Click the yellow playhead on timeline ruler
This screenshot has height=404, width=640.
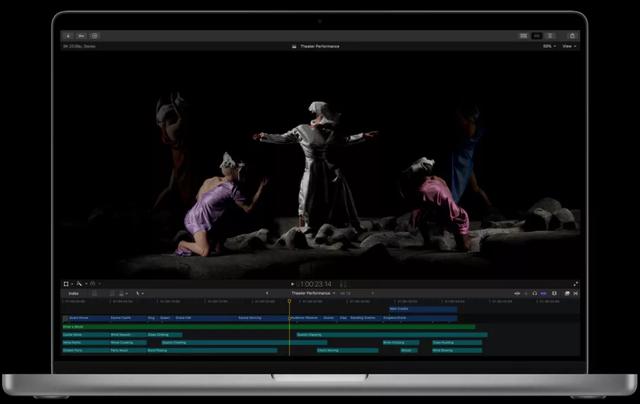click(289, 301)
